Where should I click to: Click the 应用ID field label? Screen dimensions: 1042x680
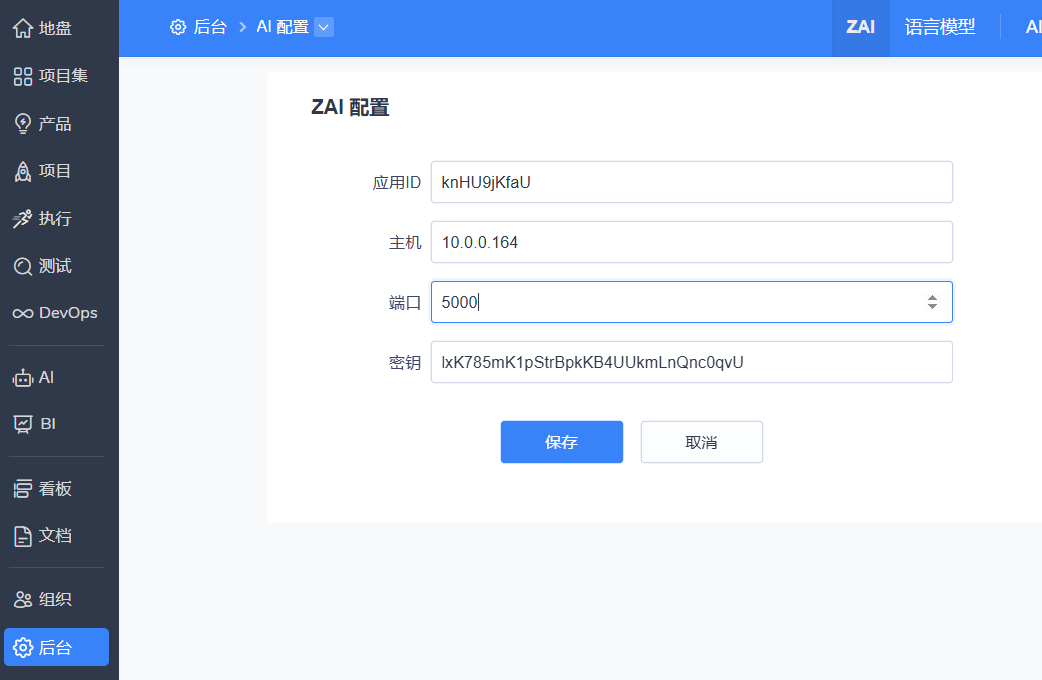pos(397,183)
